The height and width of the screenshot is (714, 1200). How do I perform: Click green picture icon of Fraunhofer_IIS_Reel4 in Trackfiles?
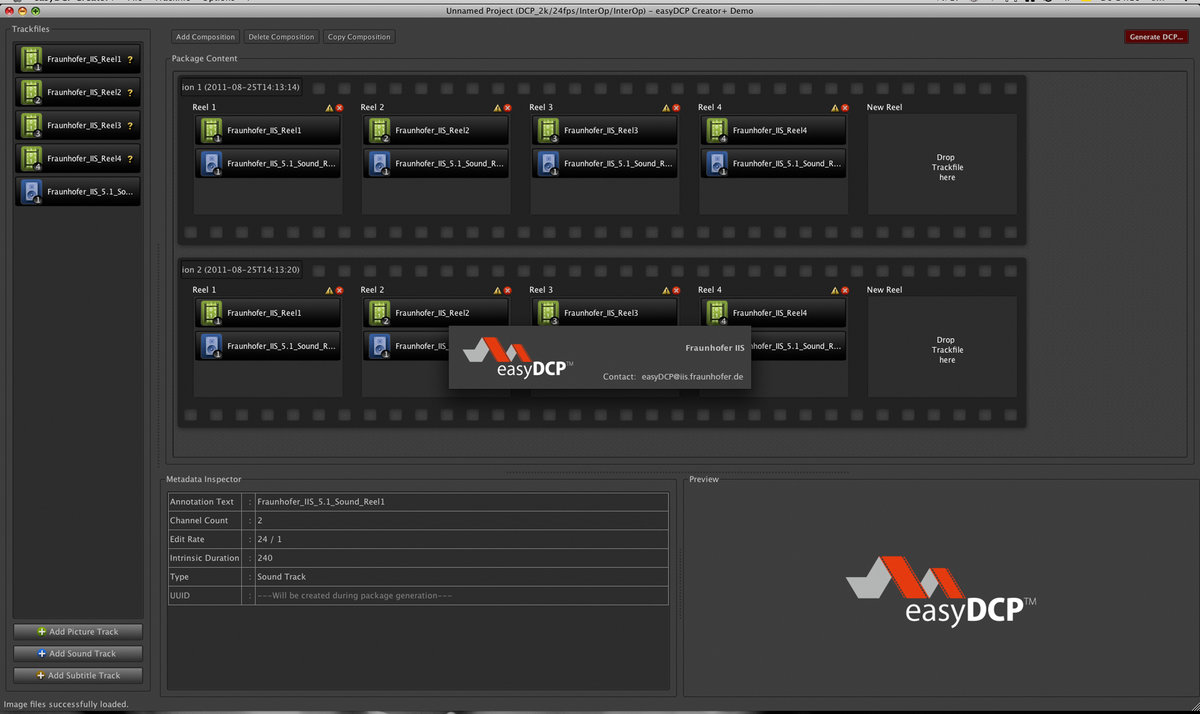click(x=30, y=158)
